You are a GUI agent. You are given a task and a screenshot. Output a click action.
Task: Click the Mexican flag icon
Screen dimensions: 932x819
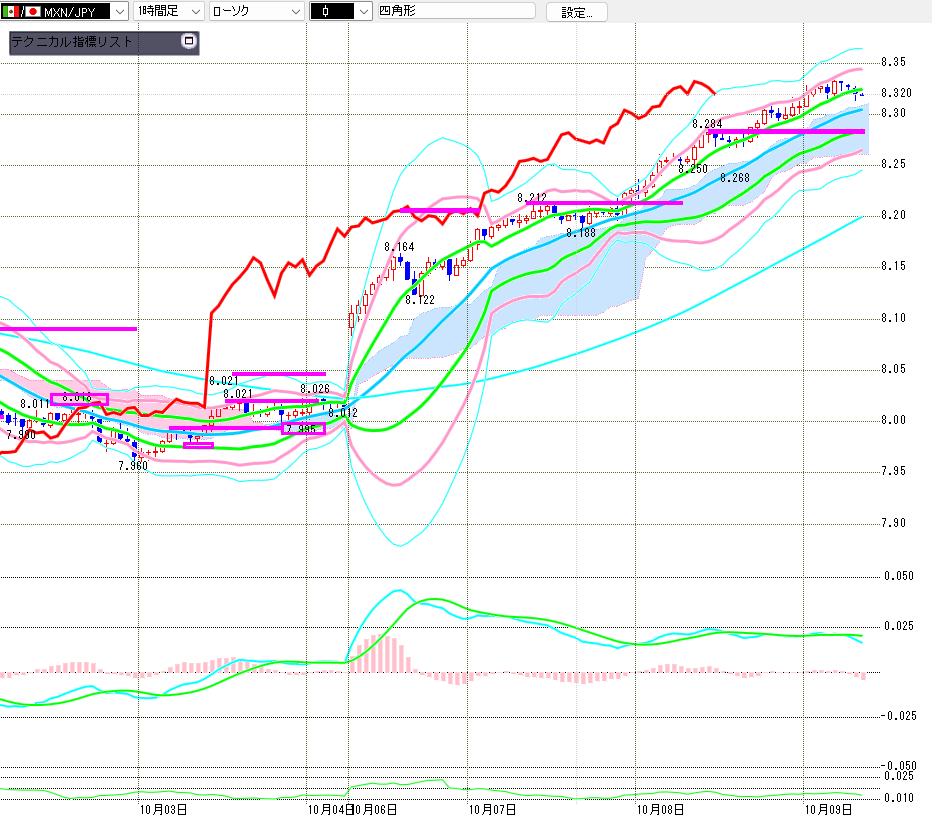(11, 12)
